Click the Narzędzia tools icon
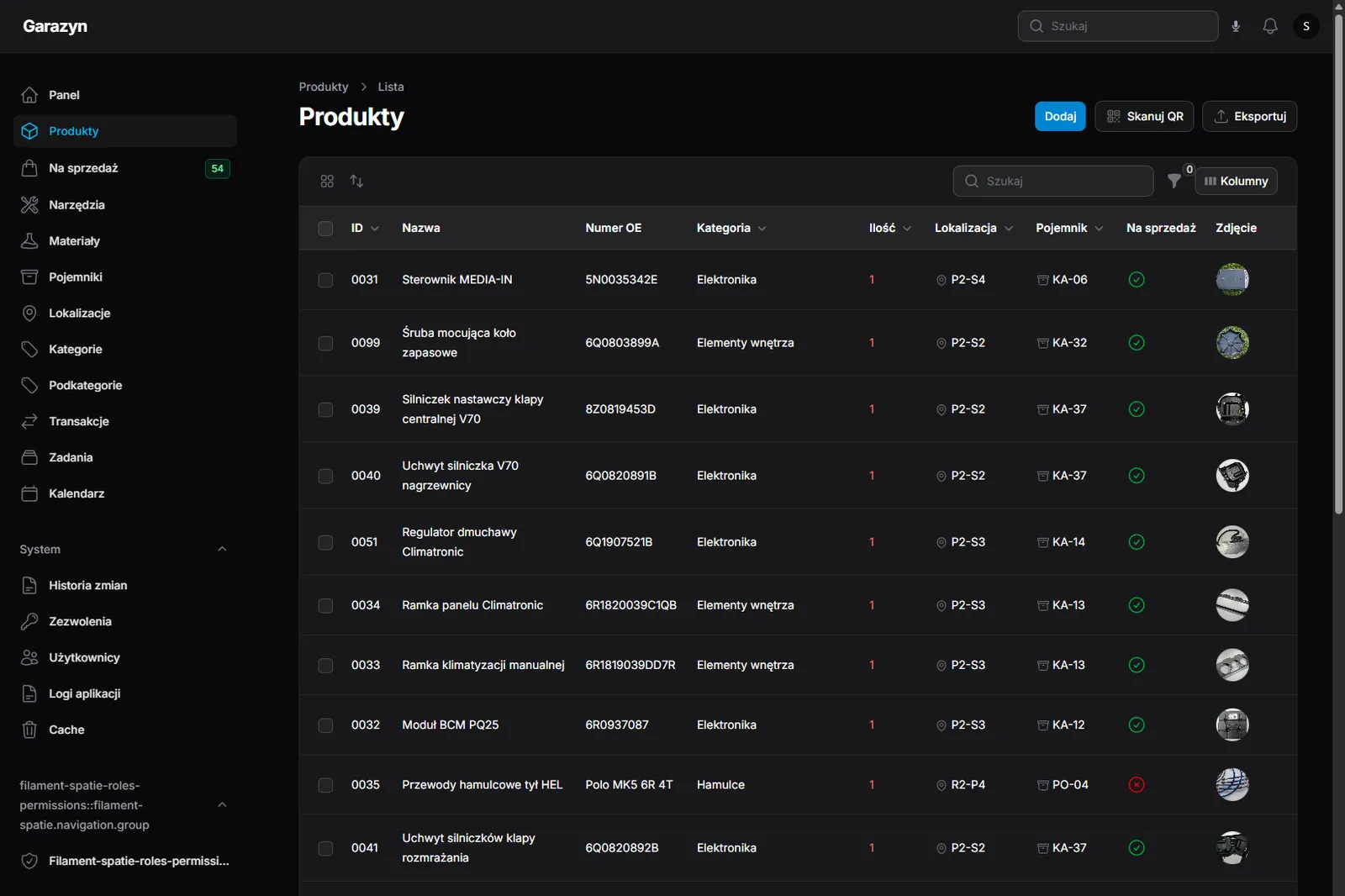This screenshot has width=1345, height=896. (29, 205)
